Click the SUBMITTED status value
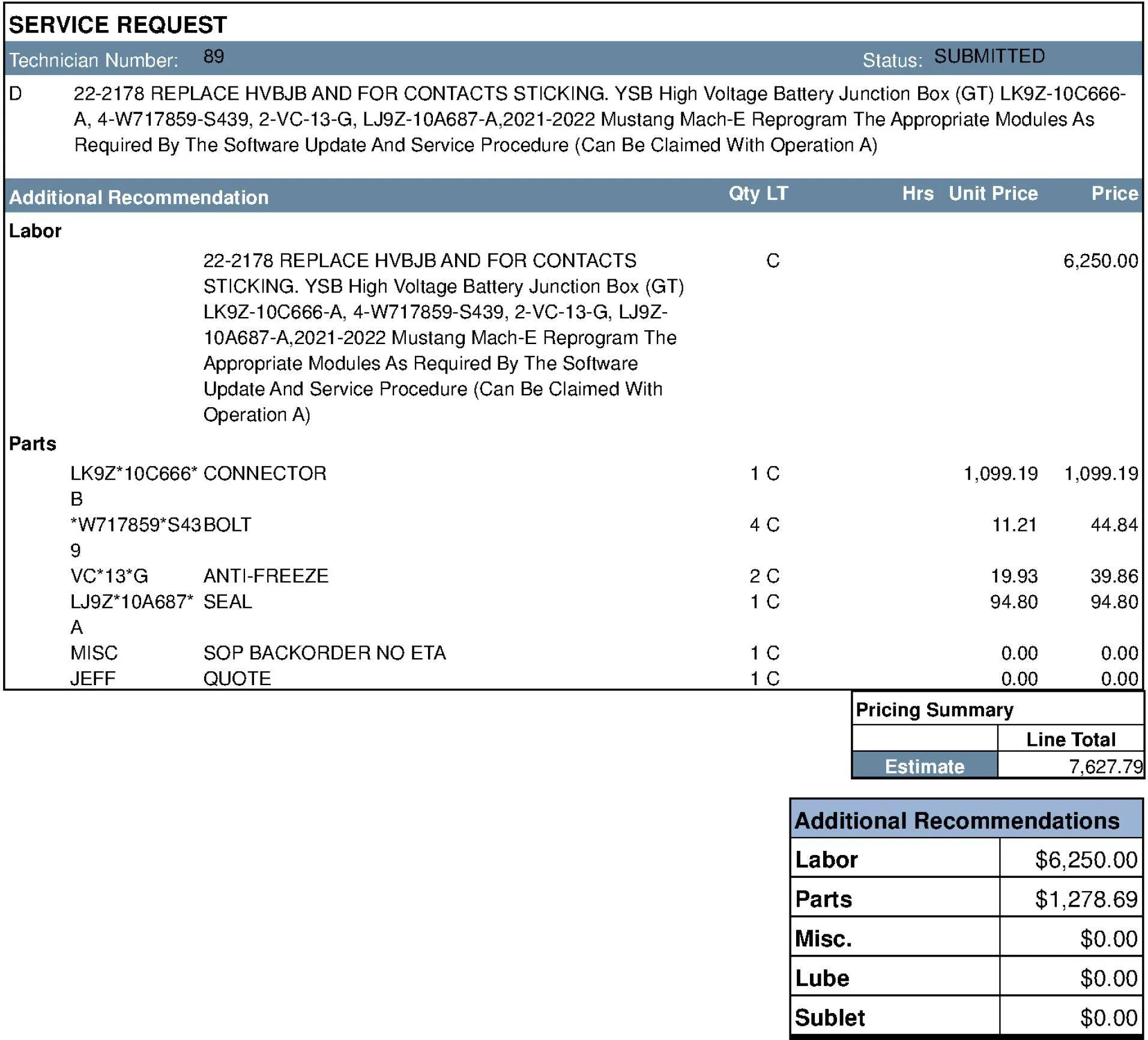The height and width of the screenshot is (1040, 1148). point(989,56)
